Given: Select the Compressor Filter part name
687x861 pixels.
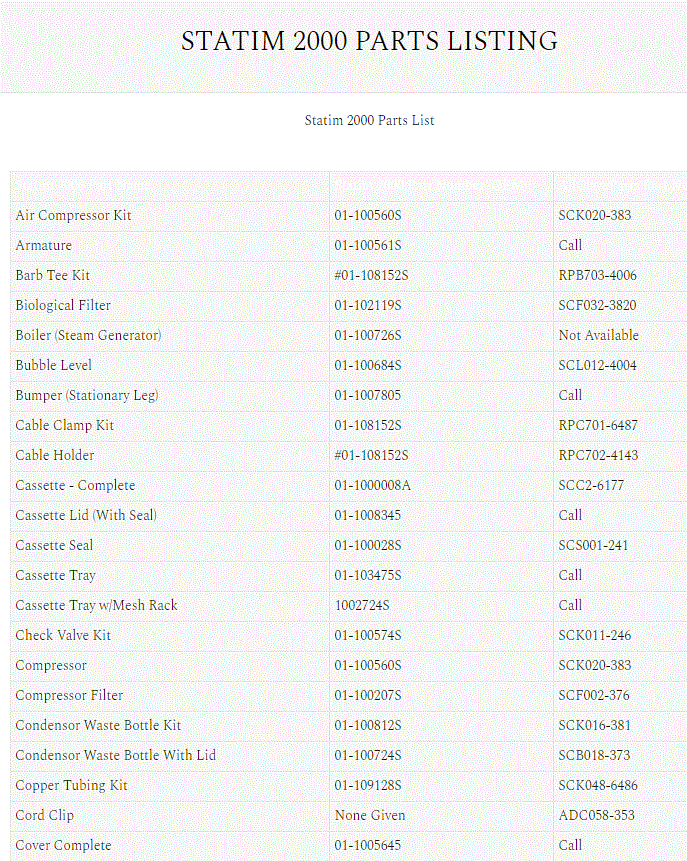Looking at the screenshot, I should (x=69, y=695).
